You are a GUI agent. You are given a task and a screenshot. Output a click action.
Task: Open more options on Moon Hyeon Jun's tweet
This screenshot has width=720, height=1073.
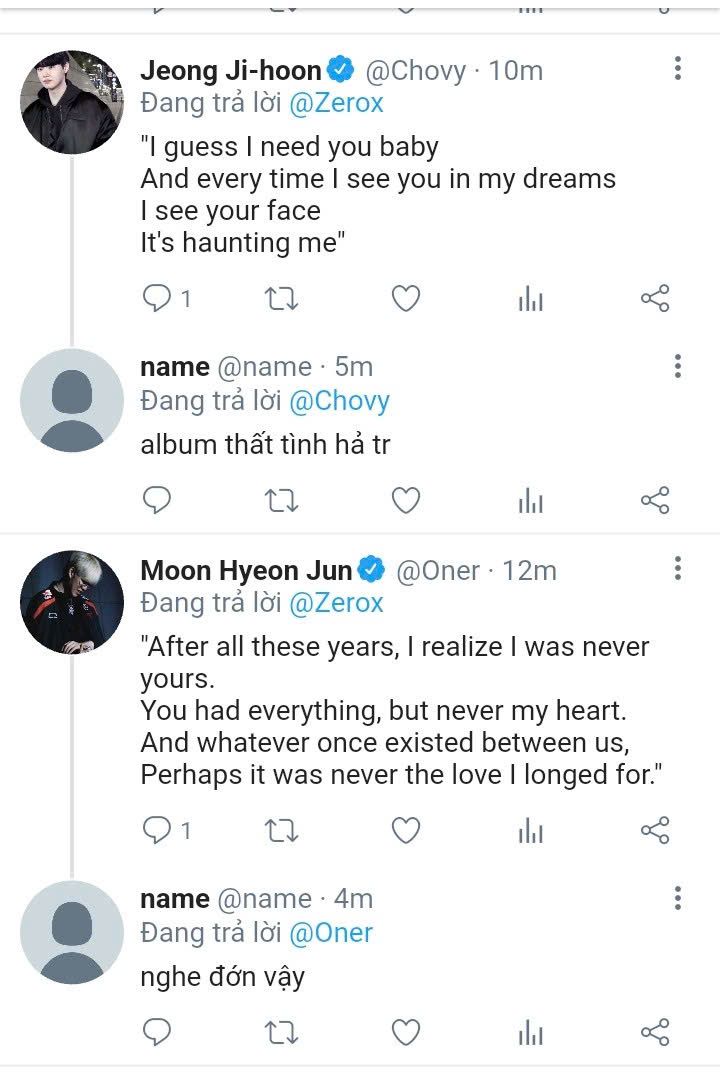[678, 569]
